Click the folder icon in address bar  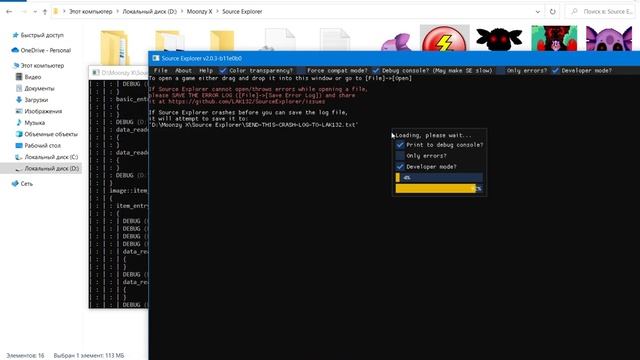(56, 12)
